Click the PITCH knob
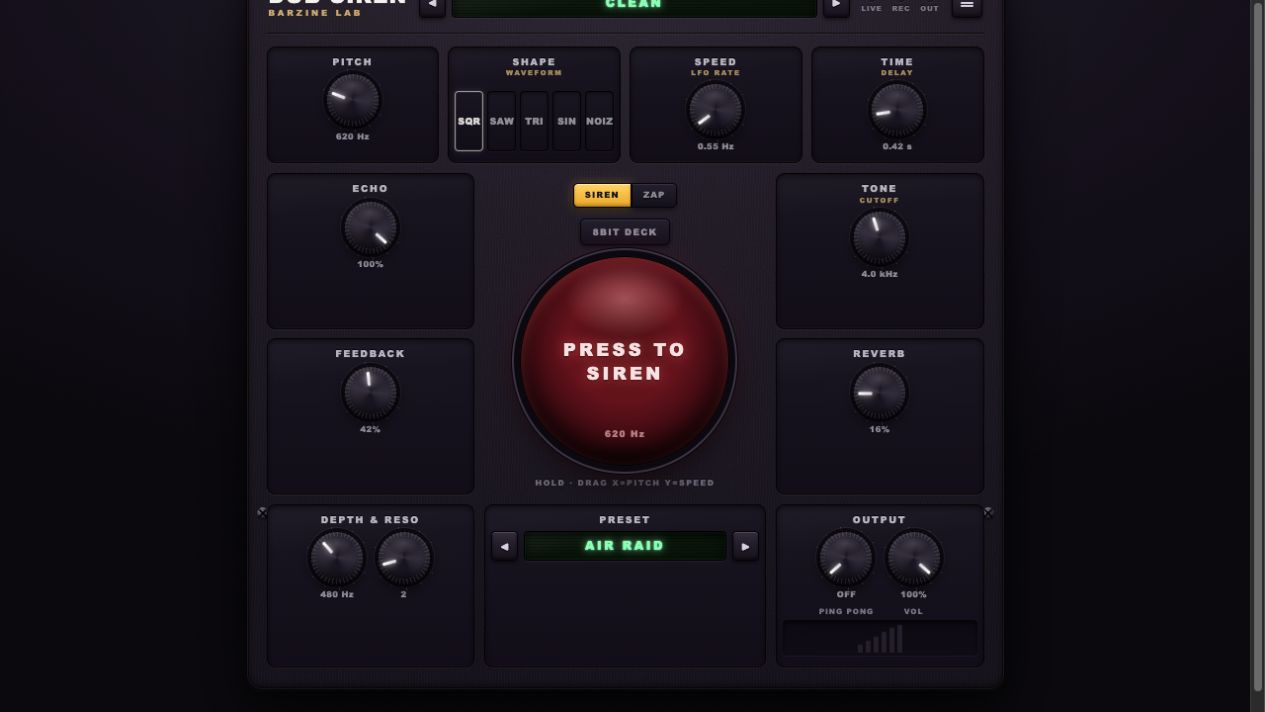Viewport: 1265px width, 712px height. (353, 100)
